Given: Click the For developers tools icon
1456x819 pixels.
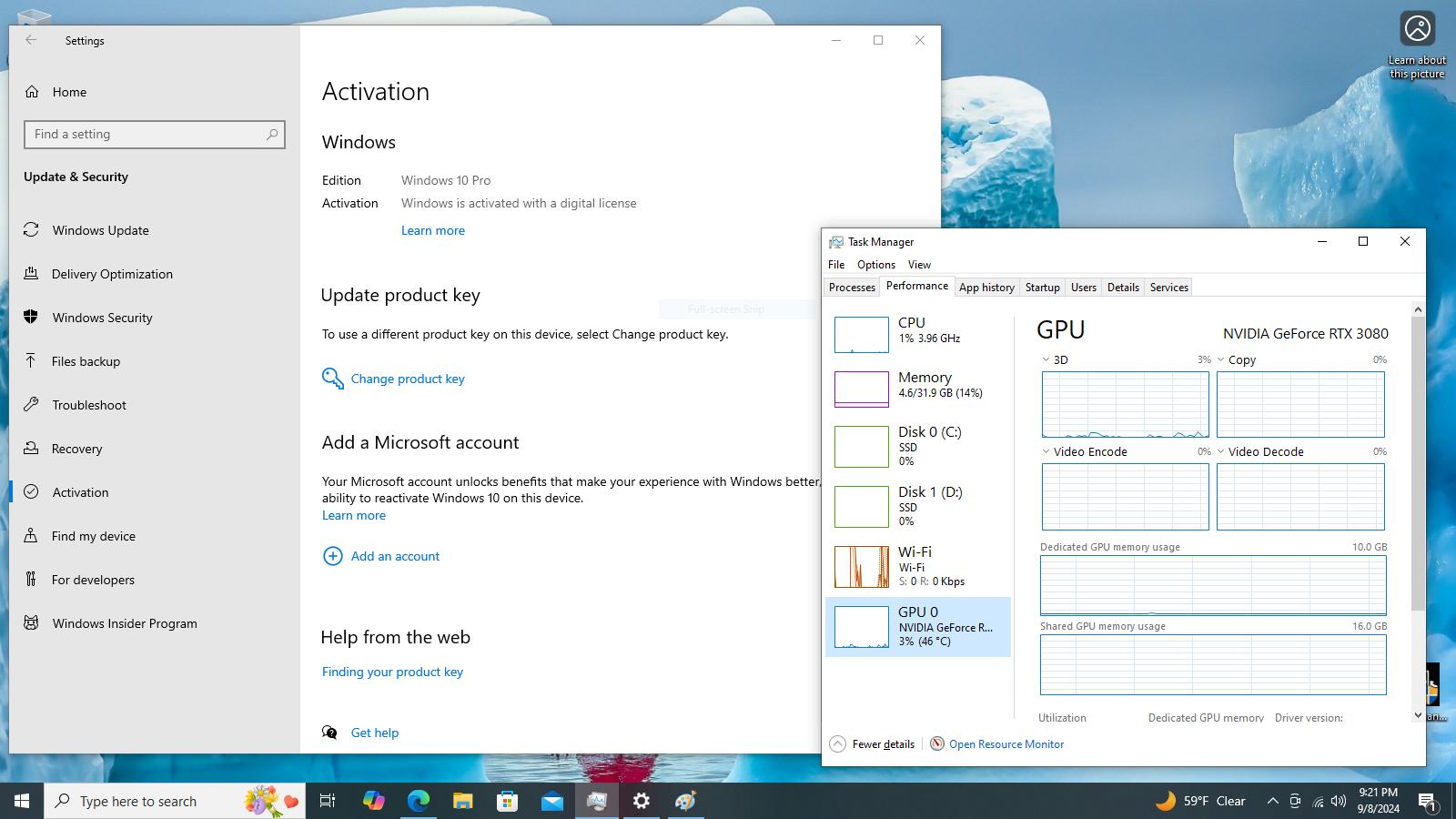Looking at the screenshot, I should click(x=31, y=580).
